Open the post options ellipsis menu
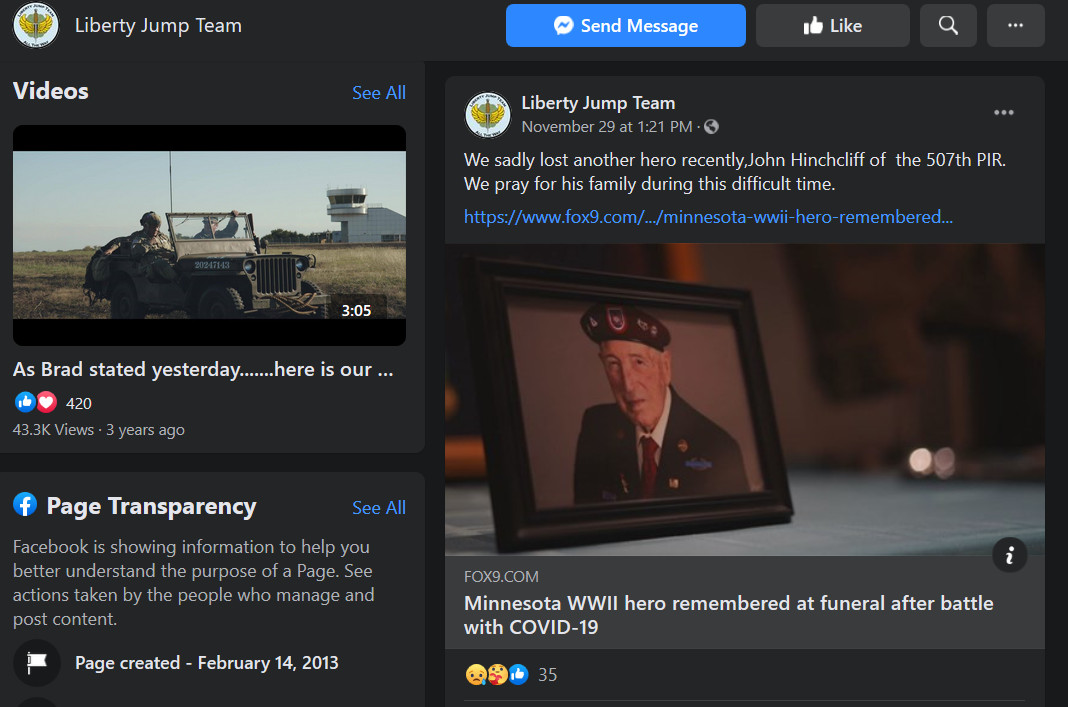This screenshot has width=1068, height=707. [1003, 113]
